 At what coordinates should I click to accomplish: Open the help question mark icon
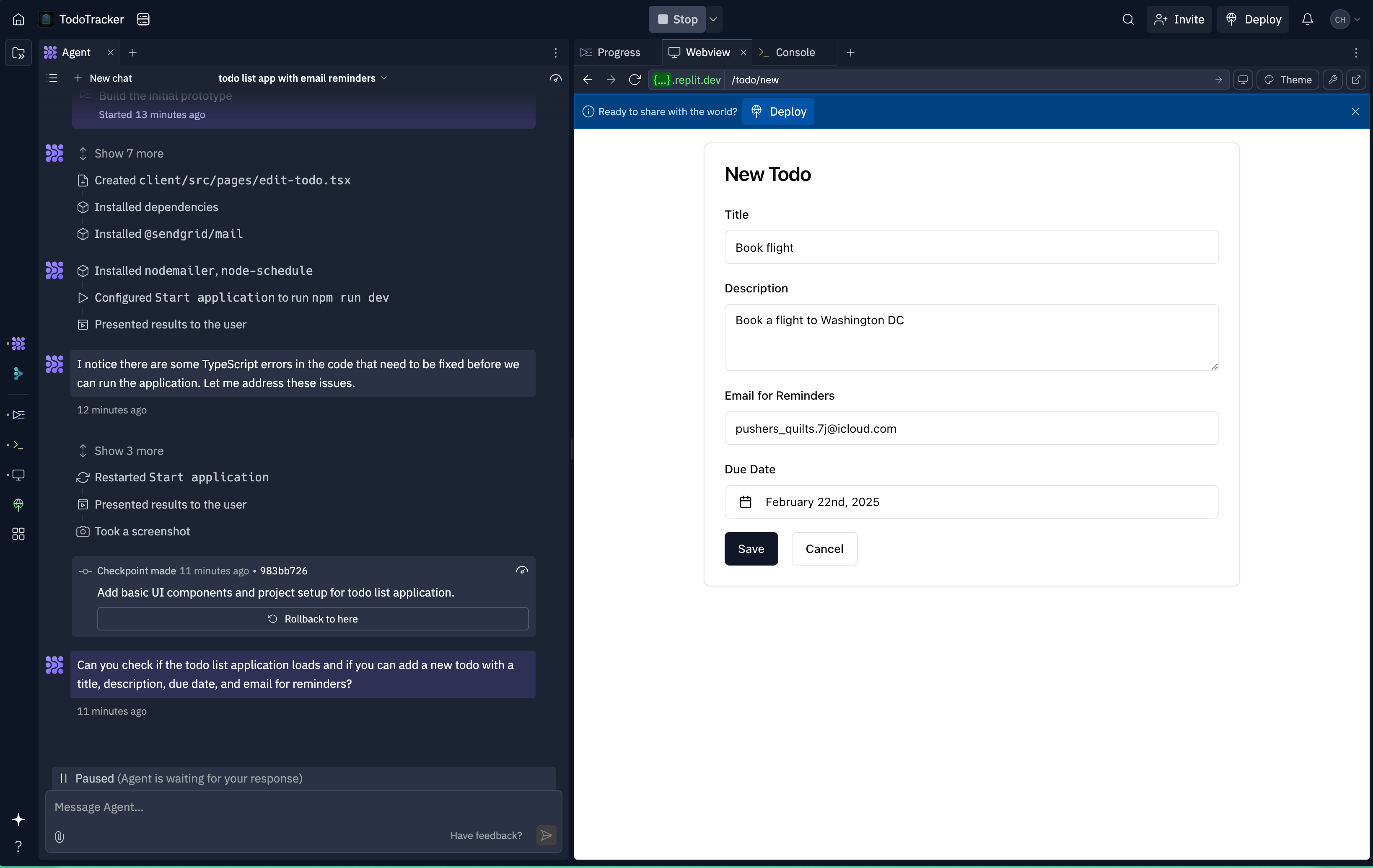click(x=18, y=846)
